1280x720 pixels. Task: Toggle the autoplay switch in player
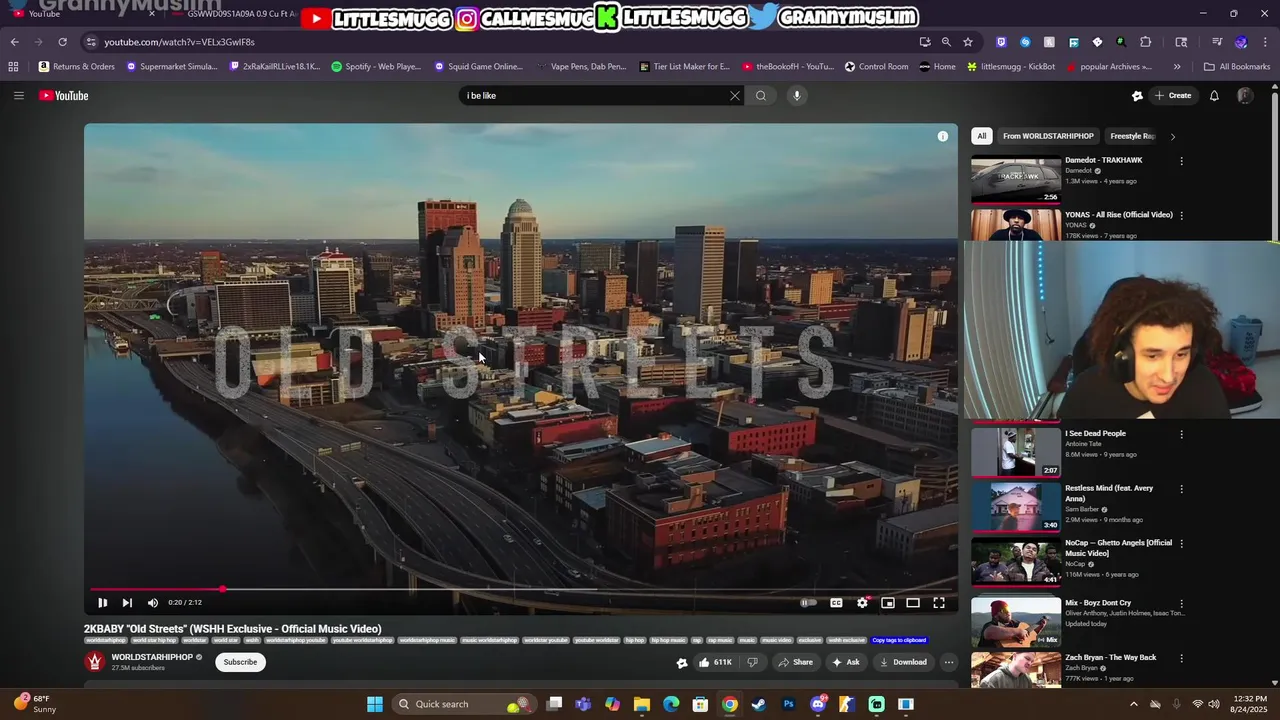[808, 603]
